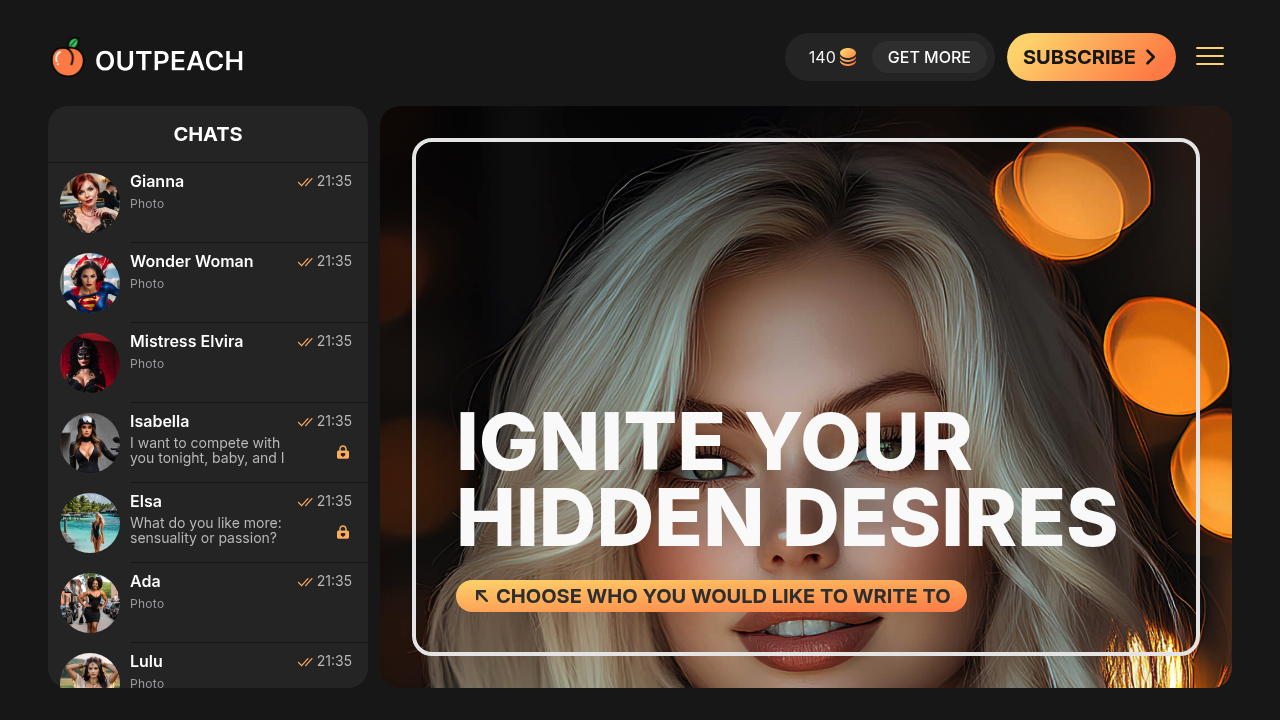Click the coin stack icon beside 140
This screenshot has width=1280, height=720.
(848, 57)
